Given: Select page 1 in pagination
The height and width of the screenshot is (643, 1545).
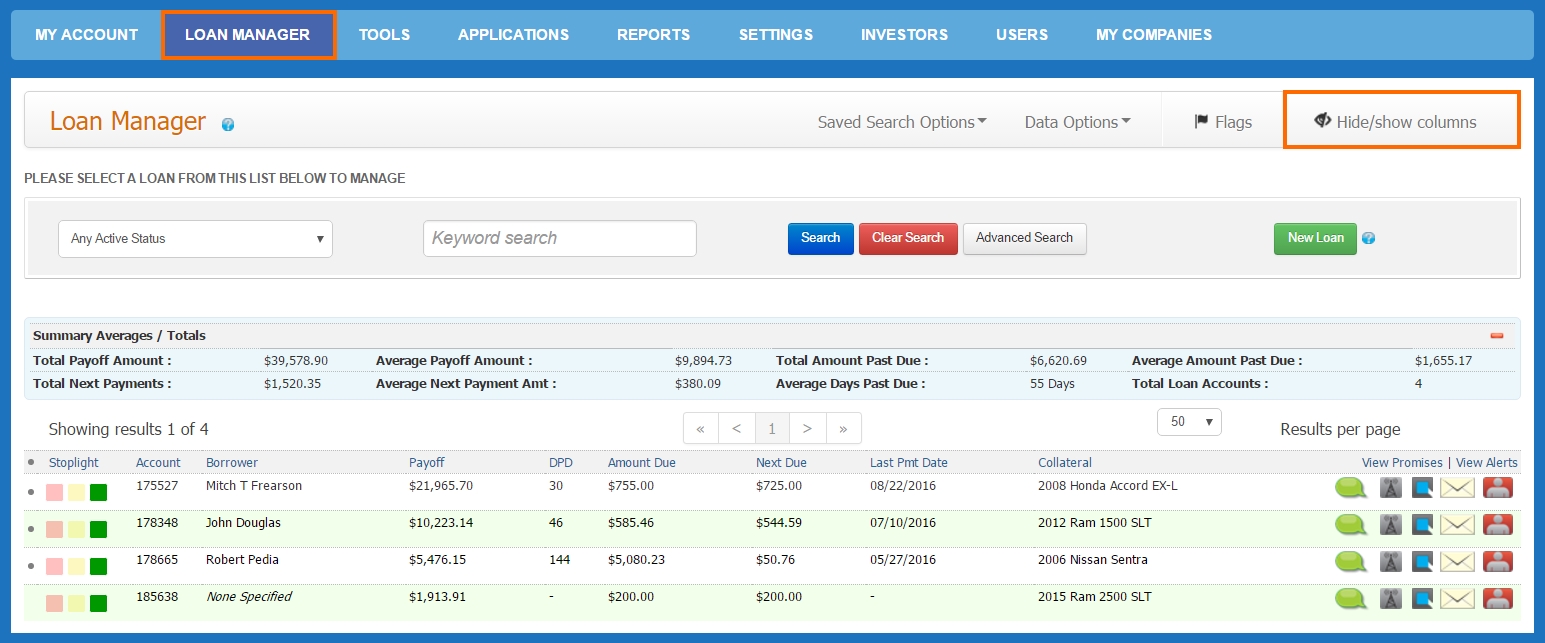Looking at the screenshot, I should click(x=772, y=429).
